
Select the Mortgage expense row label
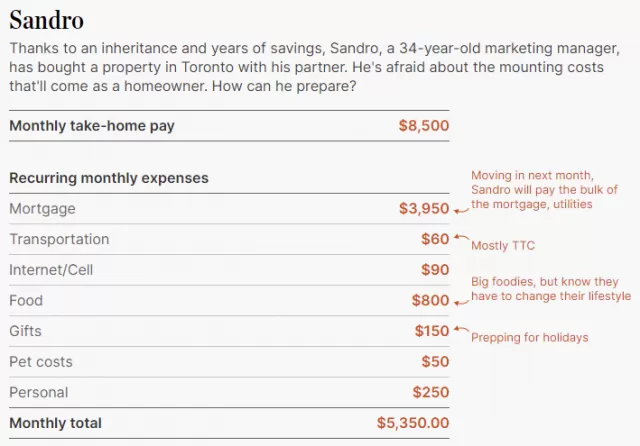pyautogui.click(x=42, y=209)
